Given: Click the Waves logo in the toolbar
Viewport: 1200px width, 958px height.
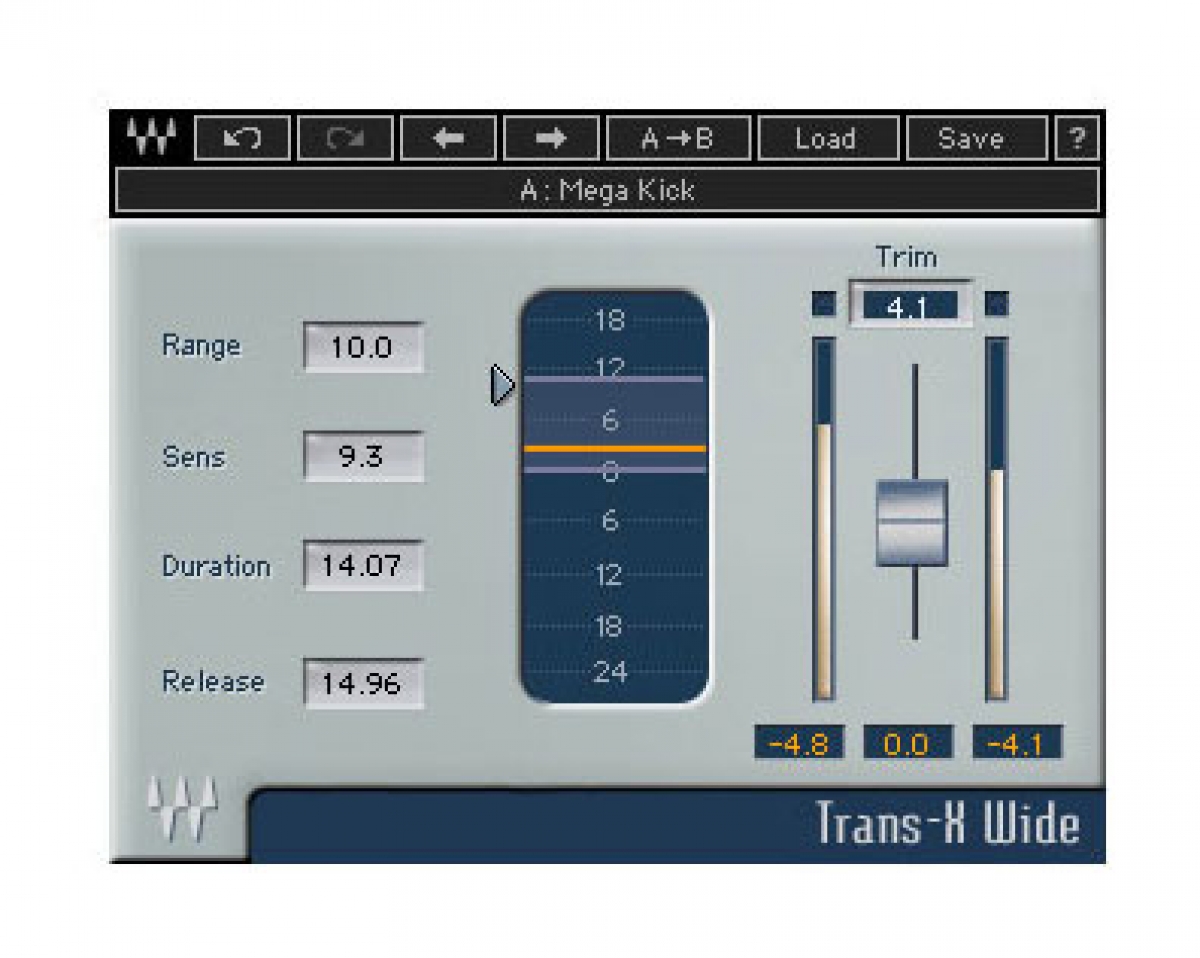Looking at the screenshot, I should coord(151,138).
